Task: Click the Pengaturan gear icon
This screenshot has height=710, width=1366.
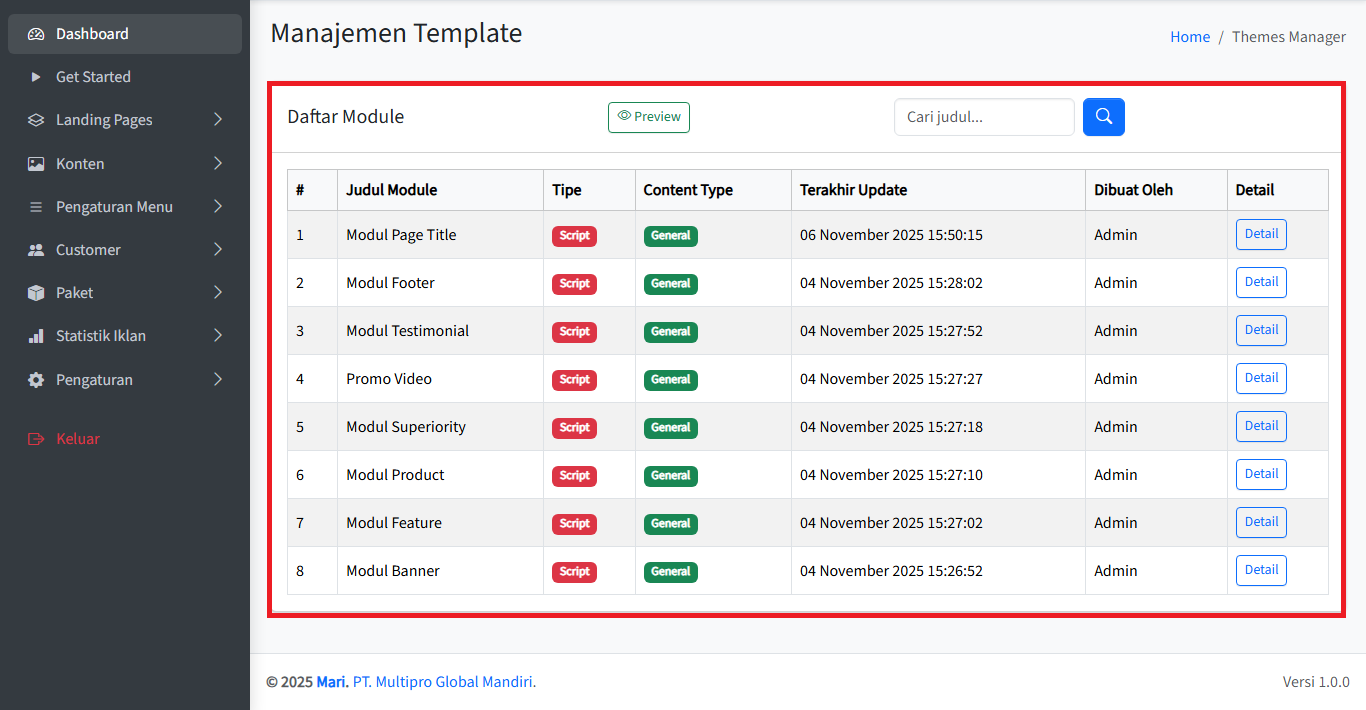Action: [36, 380]
